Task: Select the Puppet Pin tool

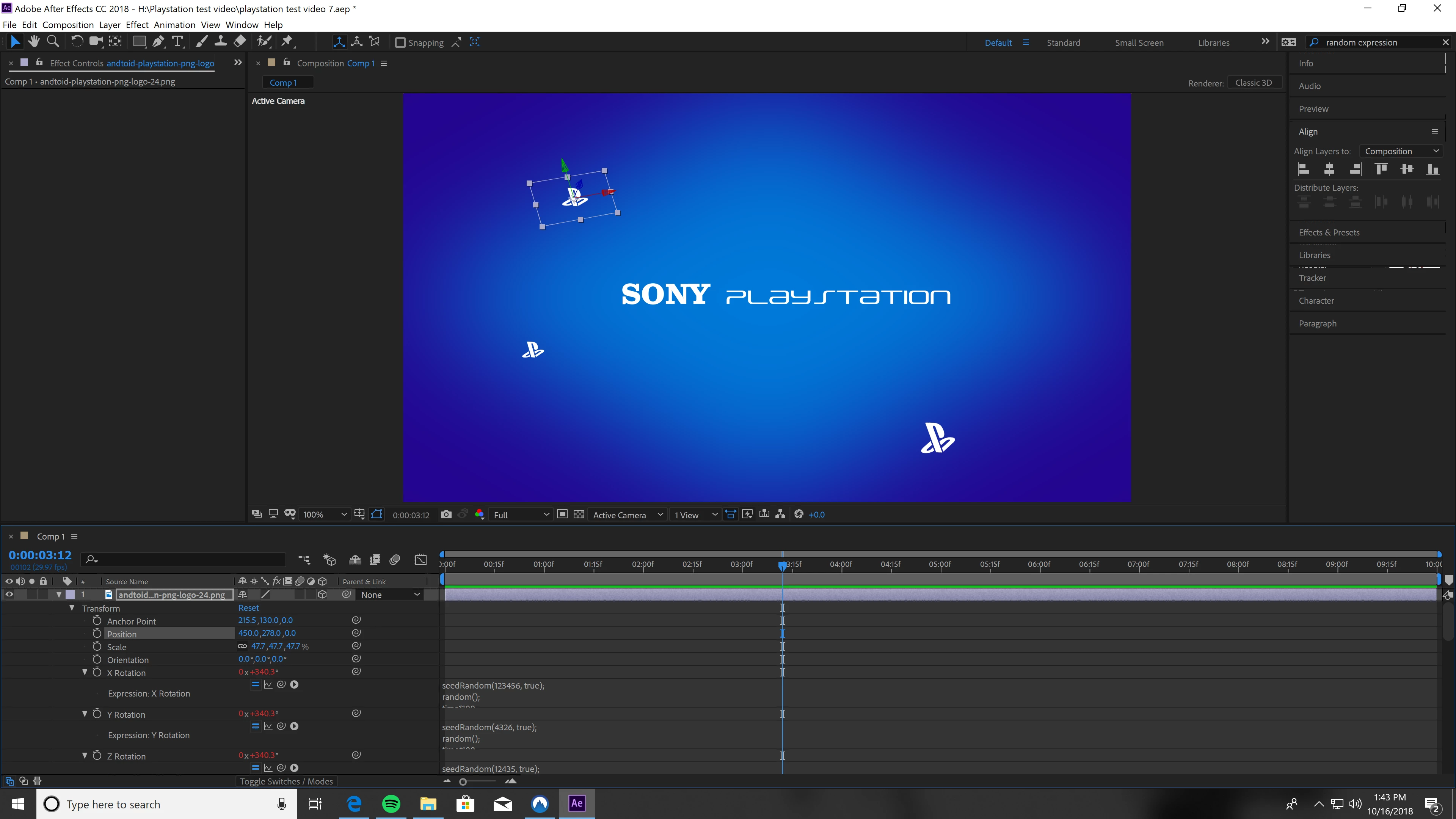Action: click(x=287, y=41)
